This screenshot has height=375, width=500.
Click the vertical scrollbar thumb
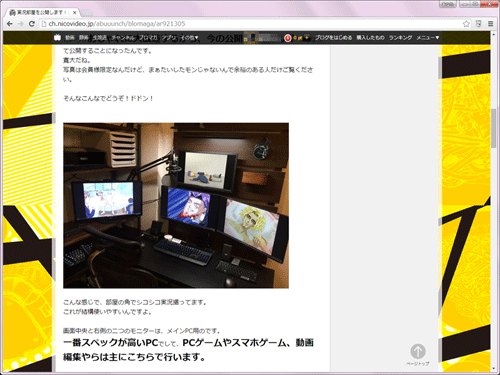(x=494, y=128)
